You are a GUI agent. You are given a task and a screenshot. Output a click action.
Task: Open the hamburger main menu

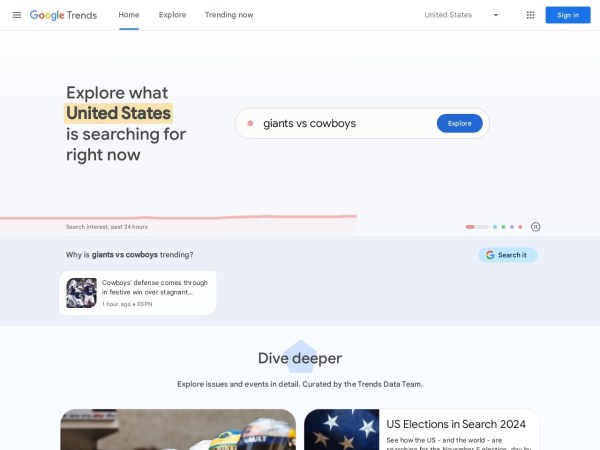[17, 15]
